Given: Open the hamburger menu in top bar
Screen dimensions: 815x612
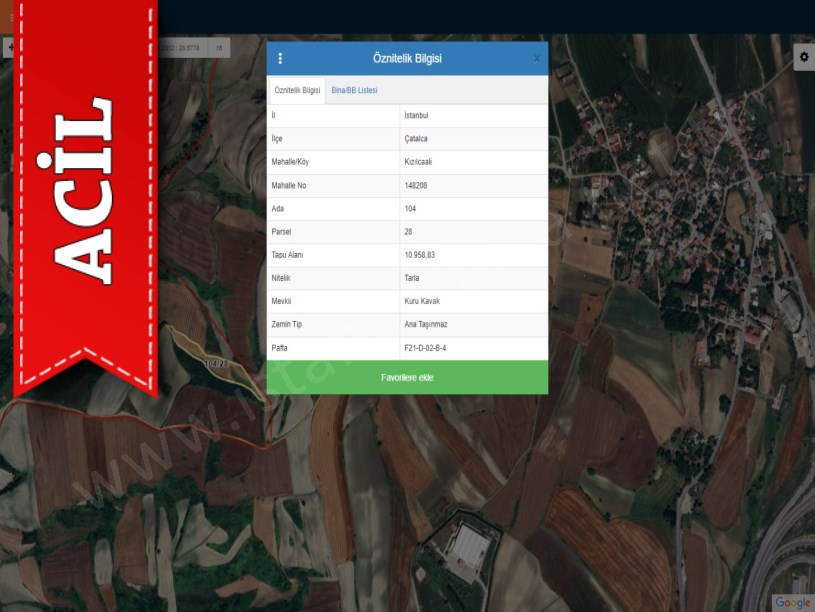Looking at the screenshot, I should (12, 17).
